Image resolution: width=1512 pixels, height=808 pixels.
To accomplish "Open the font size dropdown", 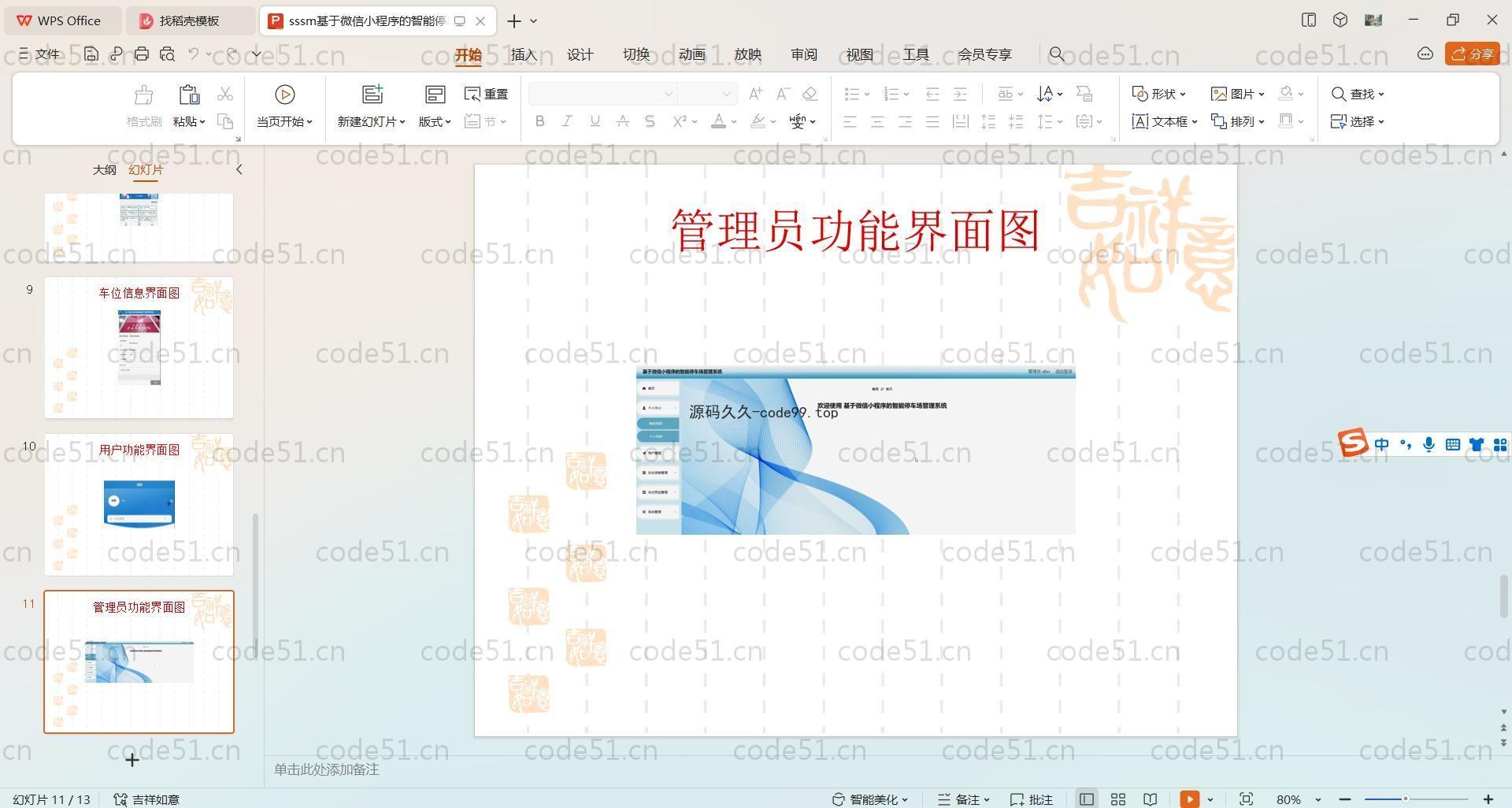I will (x=727, y=95).
